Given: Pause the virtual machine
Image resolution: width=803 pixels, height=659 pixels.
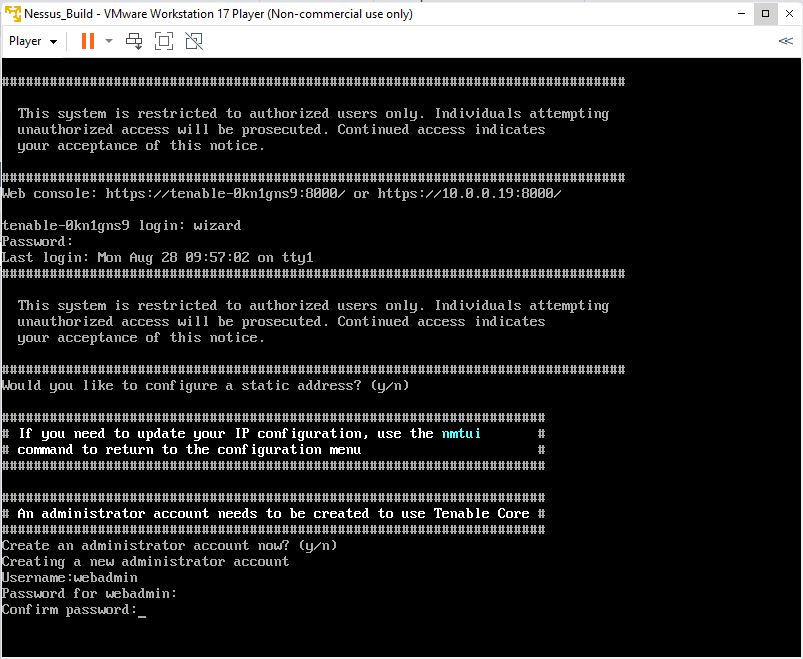Looking at the screenshot, I should click(88, 41).
